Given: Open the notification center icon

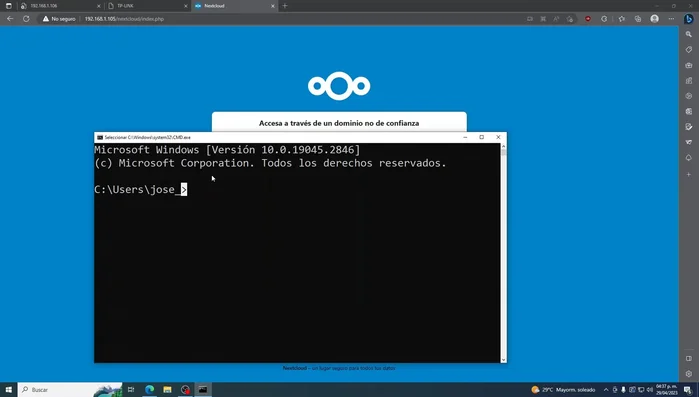Looking at the screenshot, I should (x=688, y=390).
